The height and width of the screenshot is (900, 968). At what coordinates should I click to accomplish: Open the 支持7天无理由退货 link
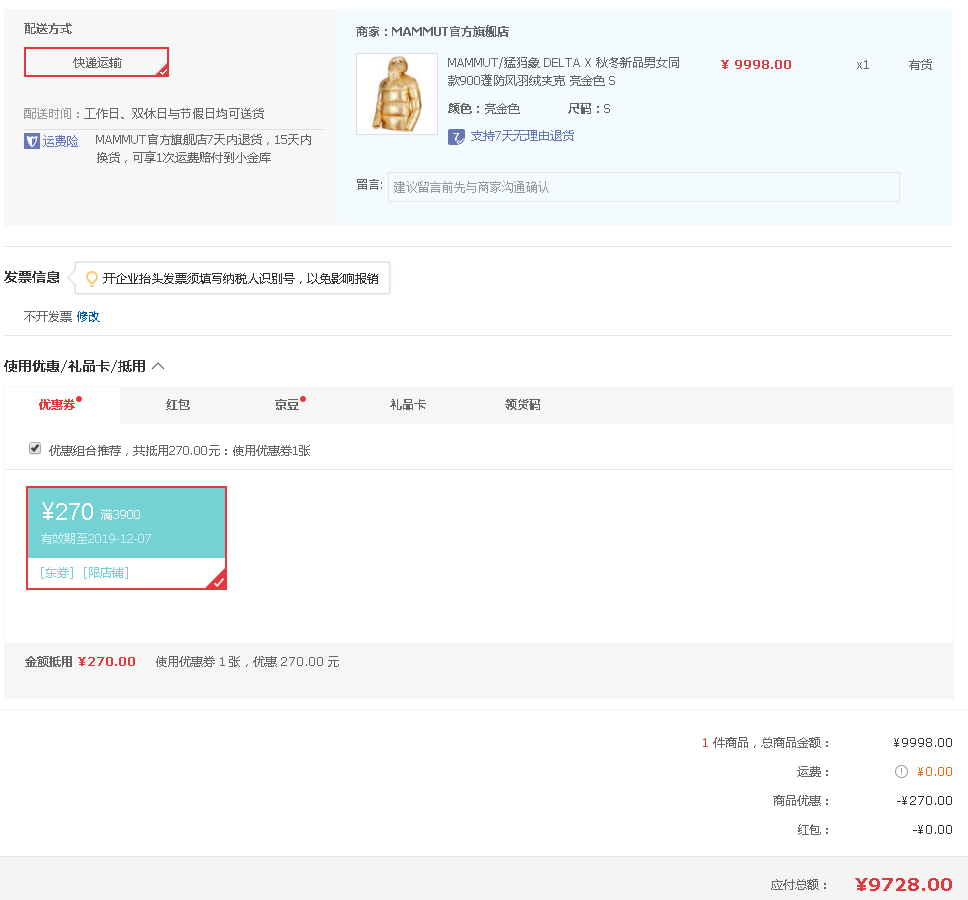pyautogui.click(x=522, y=136)
